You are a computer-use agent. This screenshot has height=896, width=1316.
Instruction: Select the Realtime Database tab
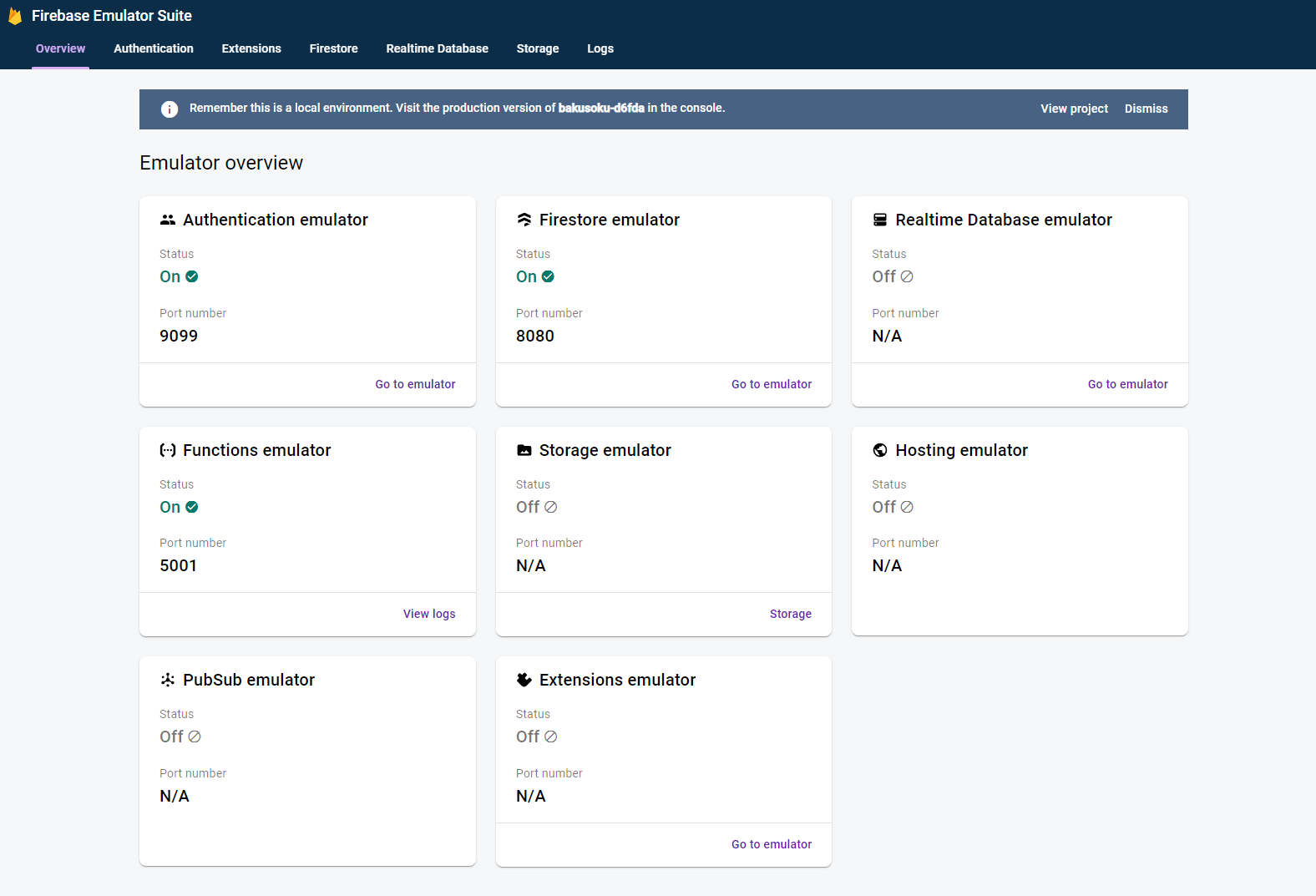click(x=438, y=48)
